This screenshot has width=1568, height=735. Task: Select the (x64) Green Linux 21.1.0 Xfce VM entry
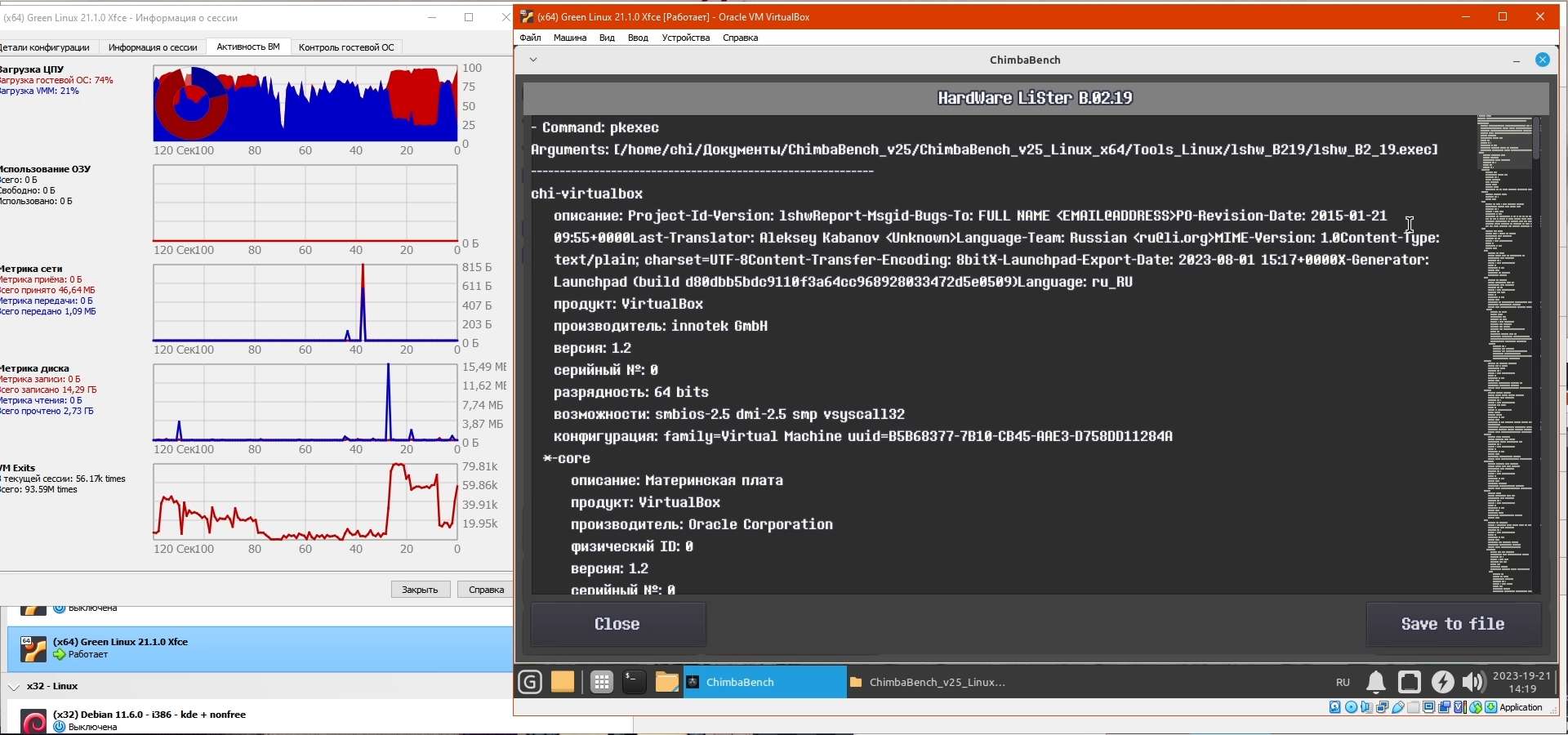pyautogui.click(x=260, y=649)
